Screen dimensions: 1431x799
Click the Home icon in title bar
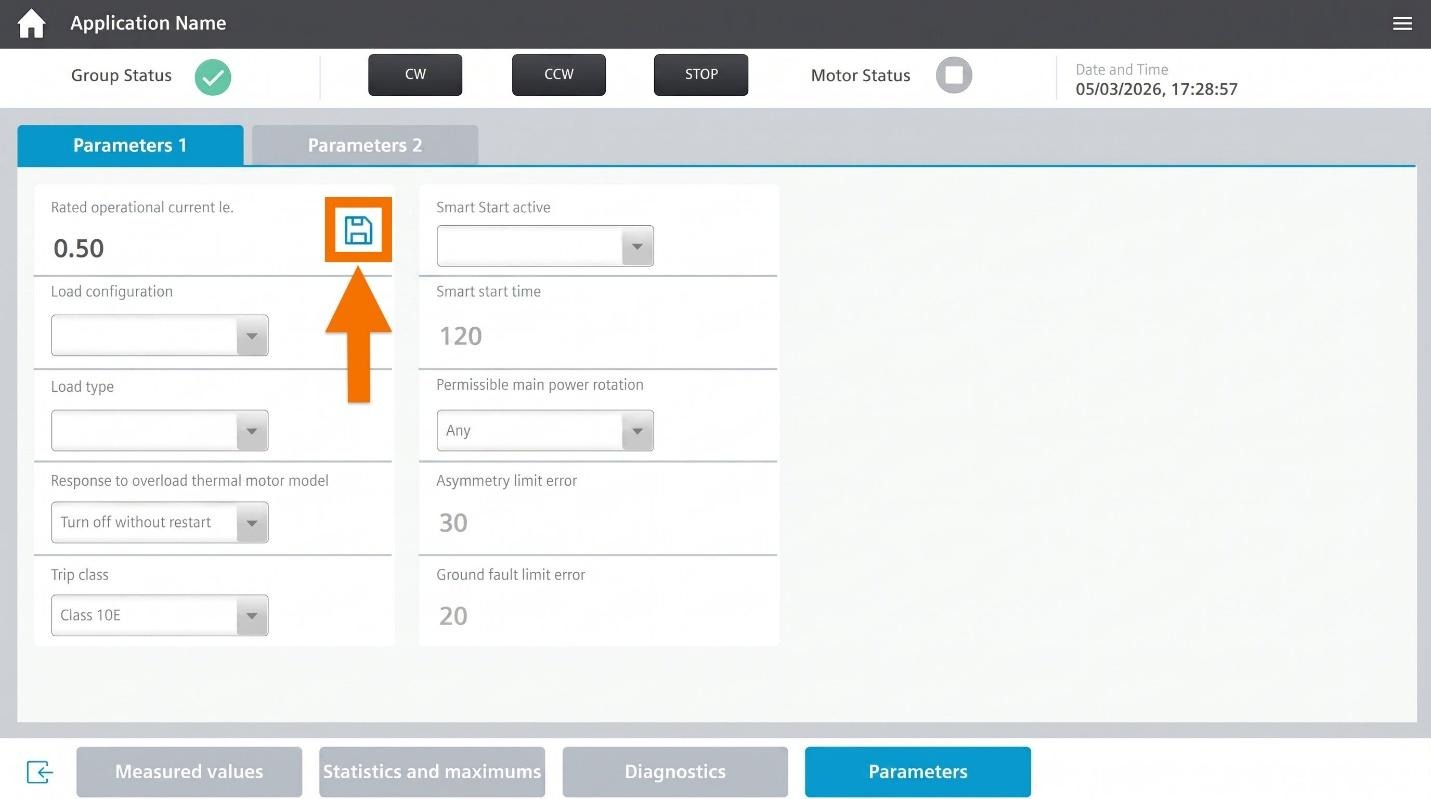point(31,23)
